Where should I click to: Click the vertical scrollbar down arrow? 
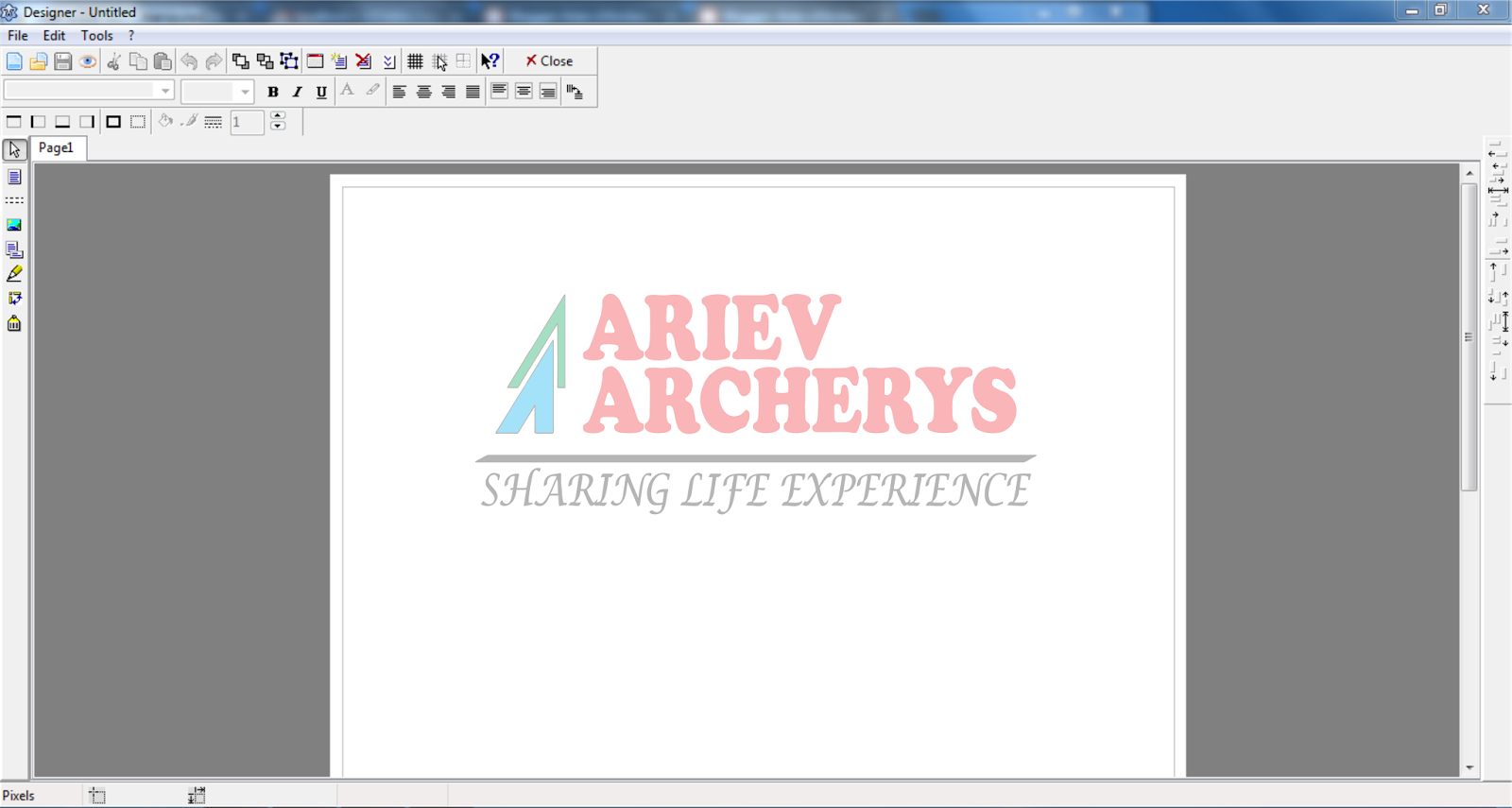coord(1469,768)
